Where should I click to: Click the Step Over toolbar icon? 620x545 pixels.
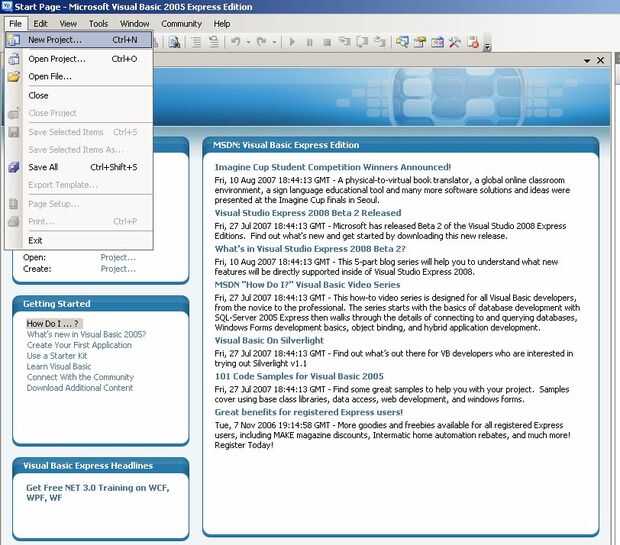tap(362, 42)
